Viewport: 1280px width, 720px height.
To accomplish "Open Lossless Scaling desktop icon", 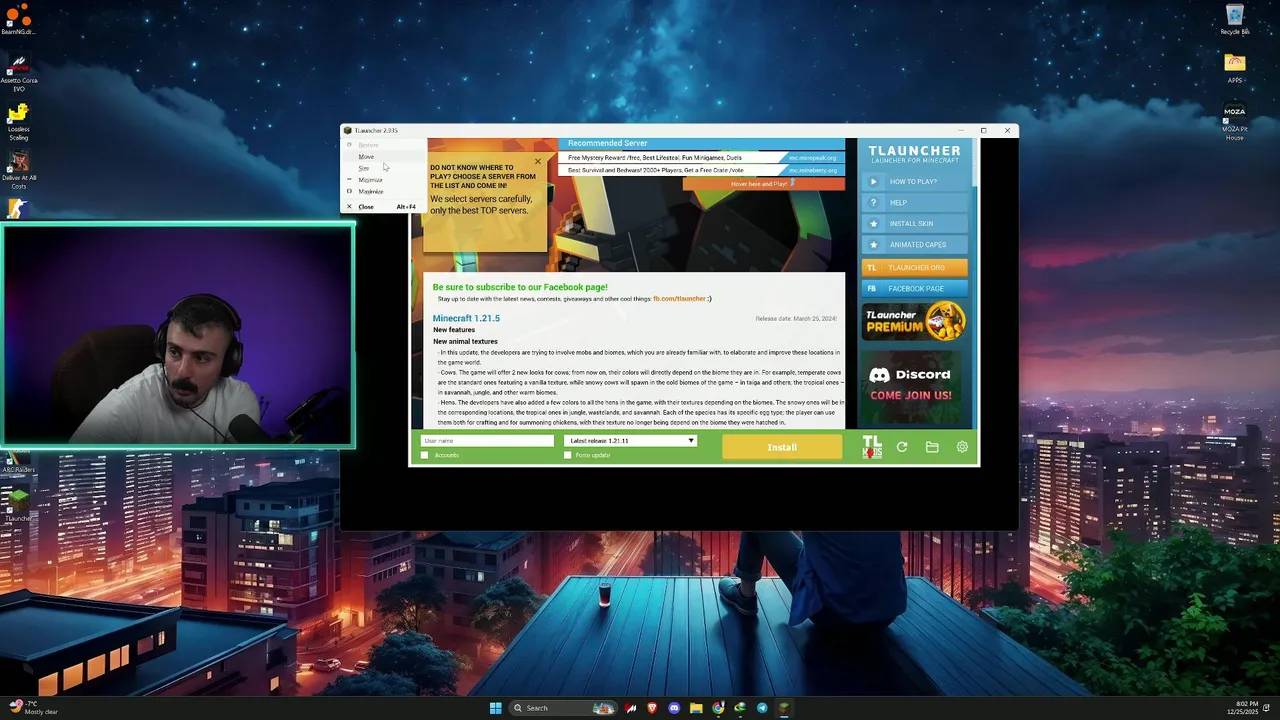I will coord(18,120).
